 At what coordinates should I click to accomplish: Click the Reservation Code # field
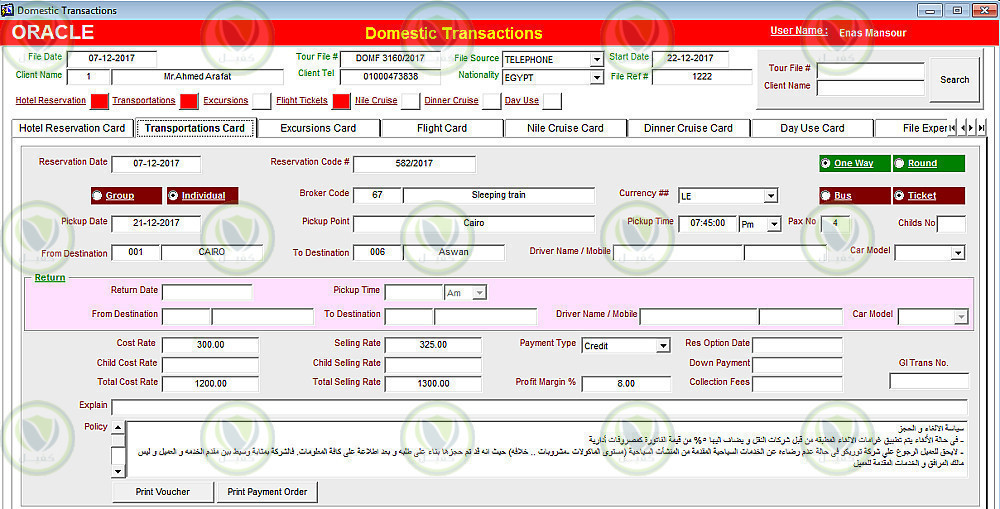pos(415,164)
